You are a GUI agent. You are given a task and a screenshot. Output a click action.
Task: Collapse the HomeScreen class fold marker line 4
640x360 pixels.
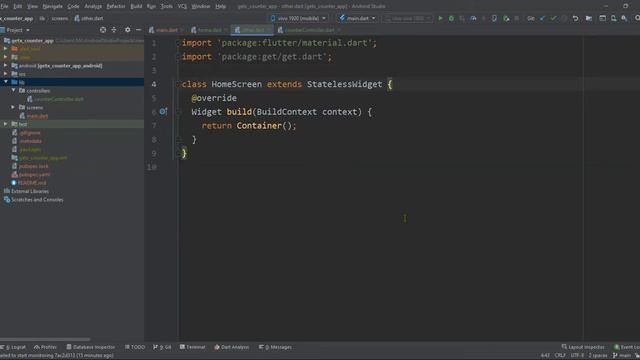178,84
